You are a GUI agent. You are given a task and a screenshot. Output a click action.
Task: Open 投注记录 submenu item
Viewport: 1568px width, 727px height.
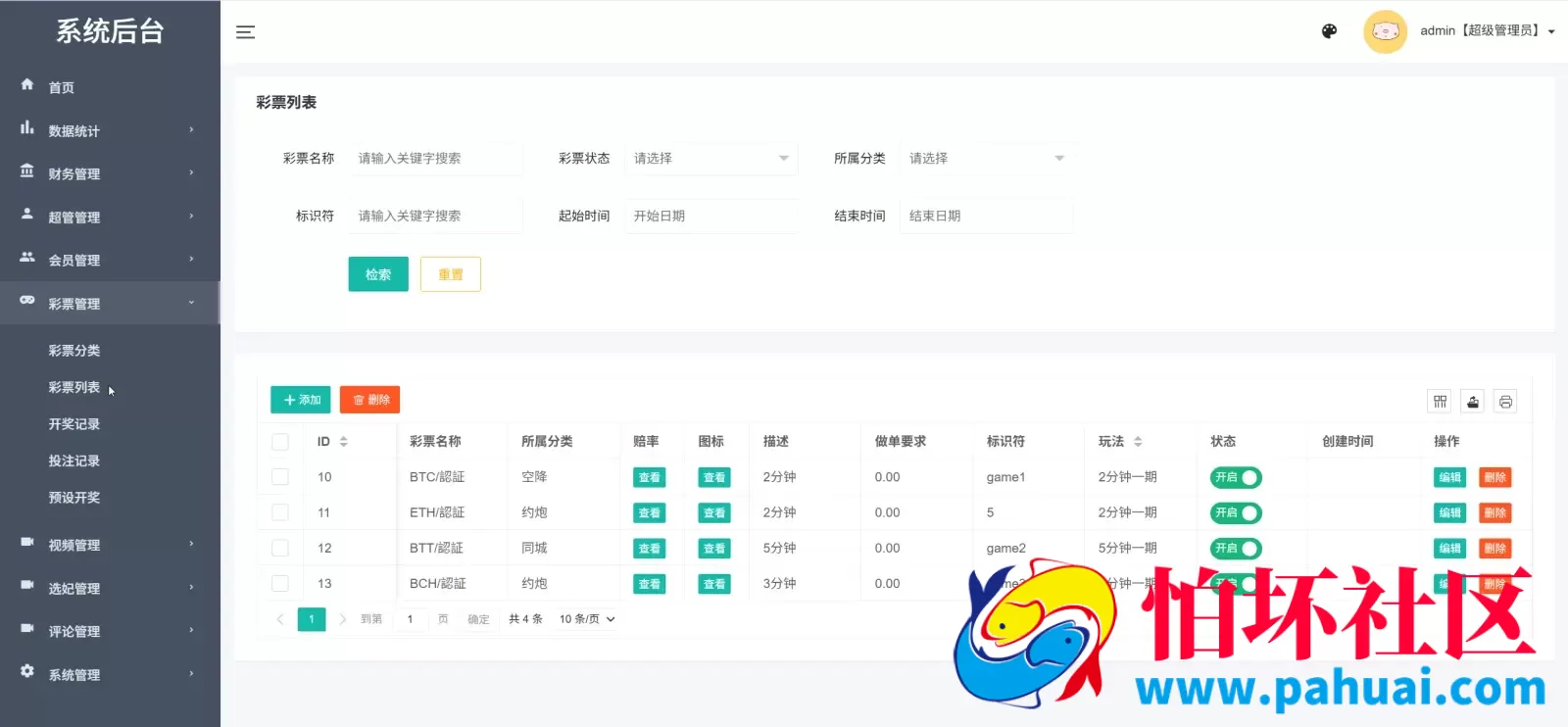74,461
